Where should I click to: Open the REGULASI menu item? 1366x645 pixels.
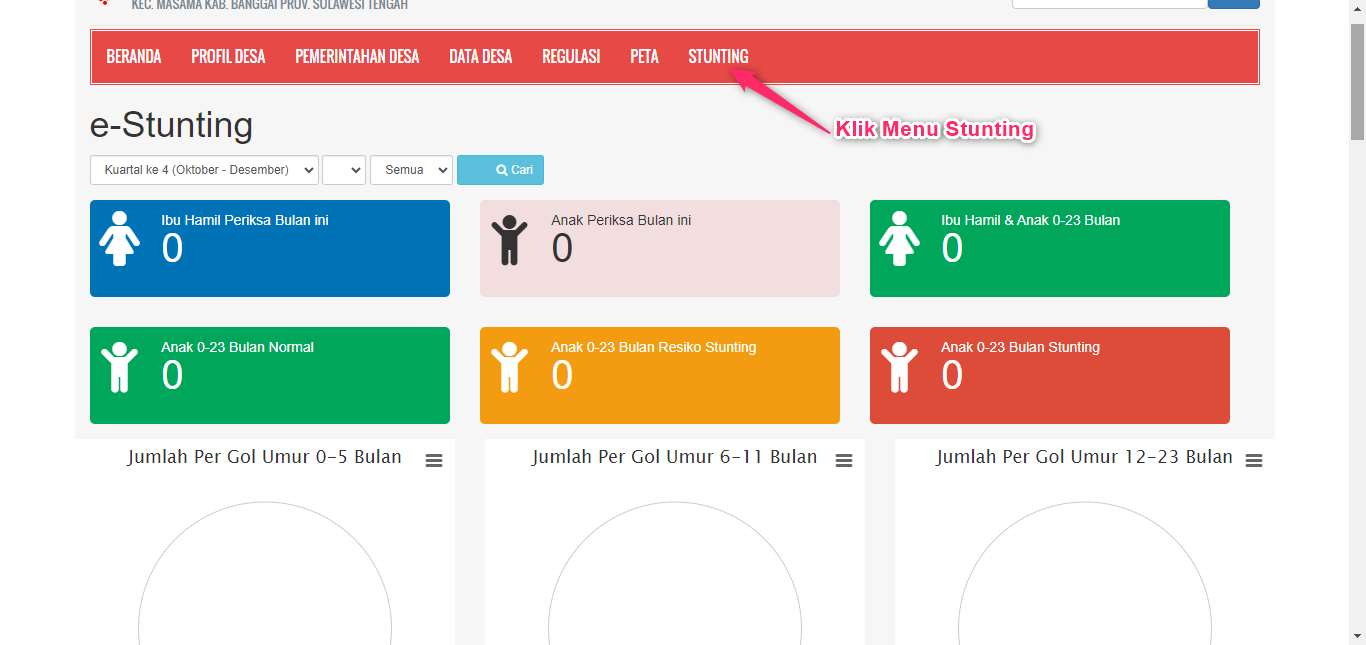coord(571,57)
